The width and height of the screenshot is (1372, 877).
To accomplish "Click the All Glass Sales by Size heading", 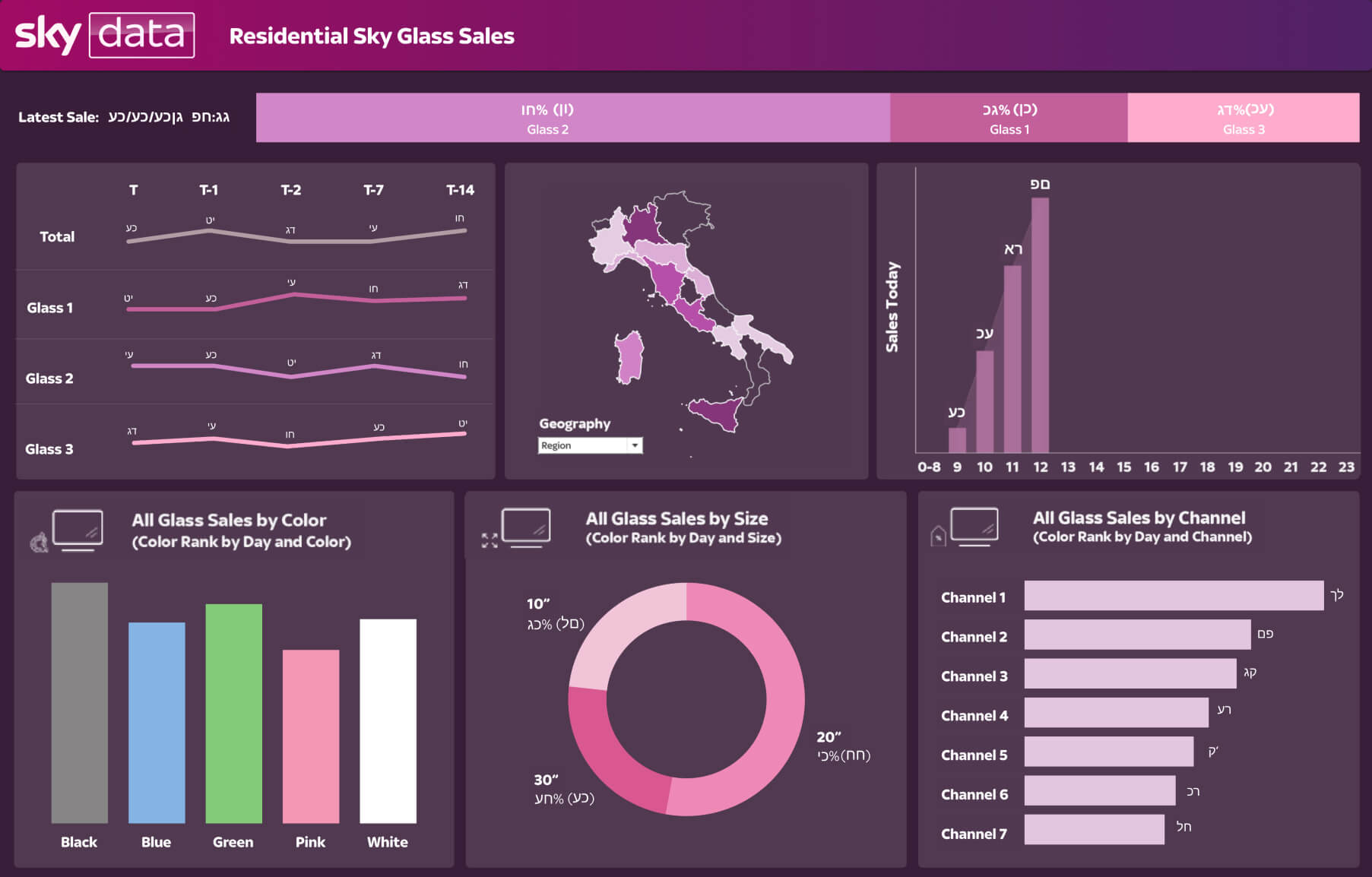I will (x=676, y=518).
